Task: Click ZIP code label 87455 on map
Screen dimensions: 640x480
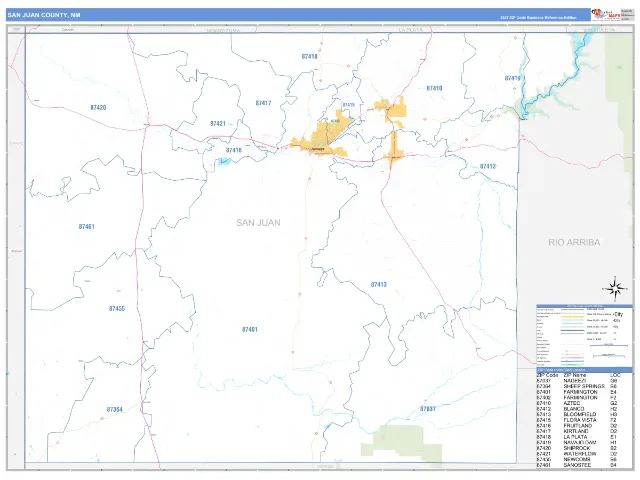Action: (x=117, y=309)
